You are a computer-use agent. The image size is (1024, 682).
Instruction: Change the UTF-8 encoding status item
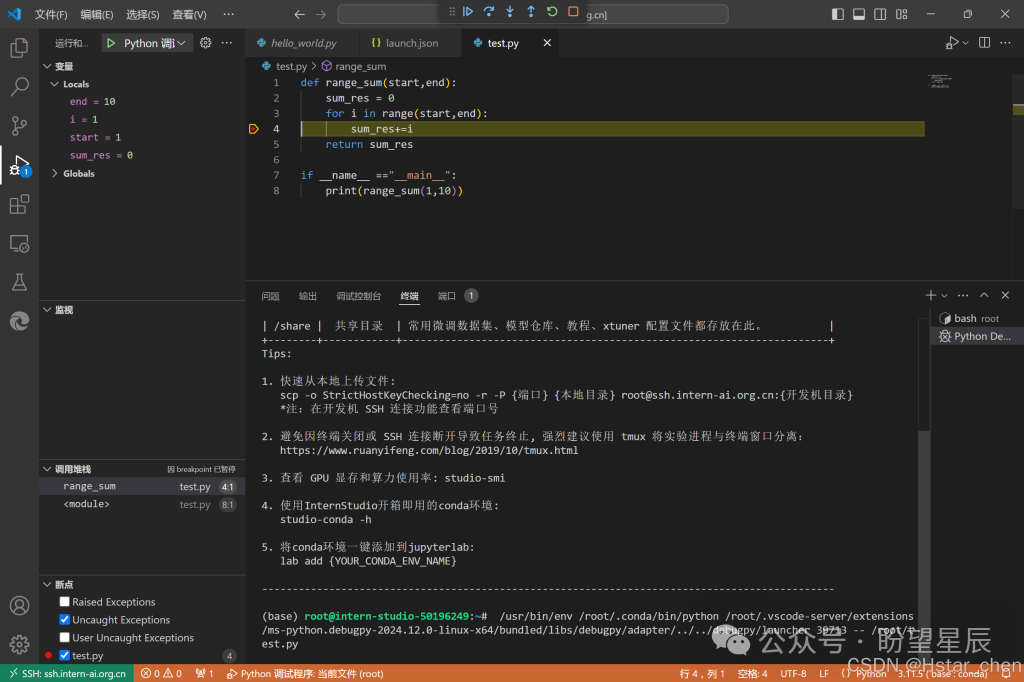pos(793,674)
